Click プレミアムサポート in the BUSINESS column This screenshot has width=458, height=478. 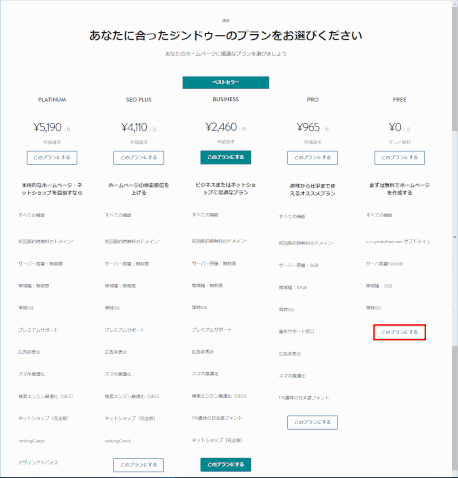pyautogui.click(x=212, y=330)
